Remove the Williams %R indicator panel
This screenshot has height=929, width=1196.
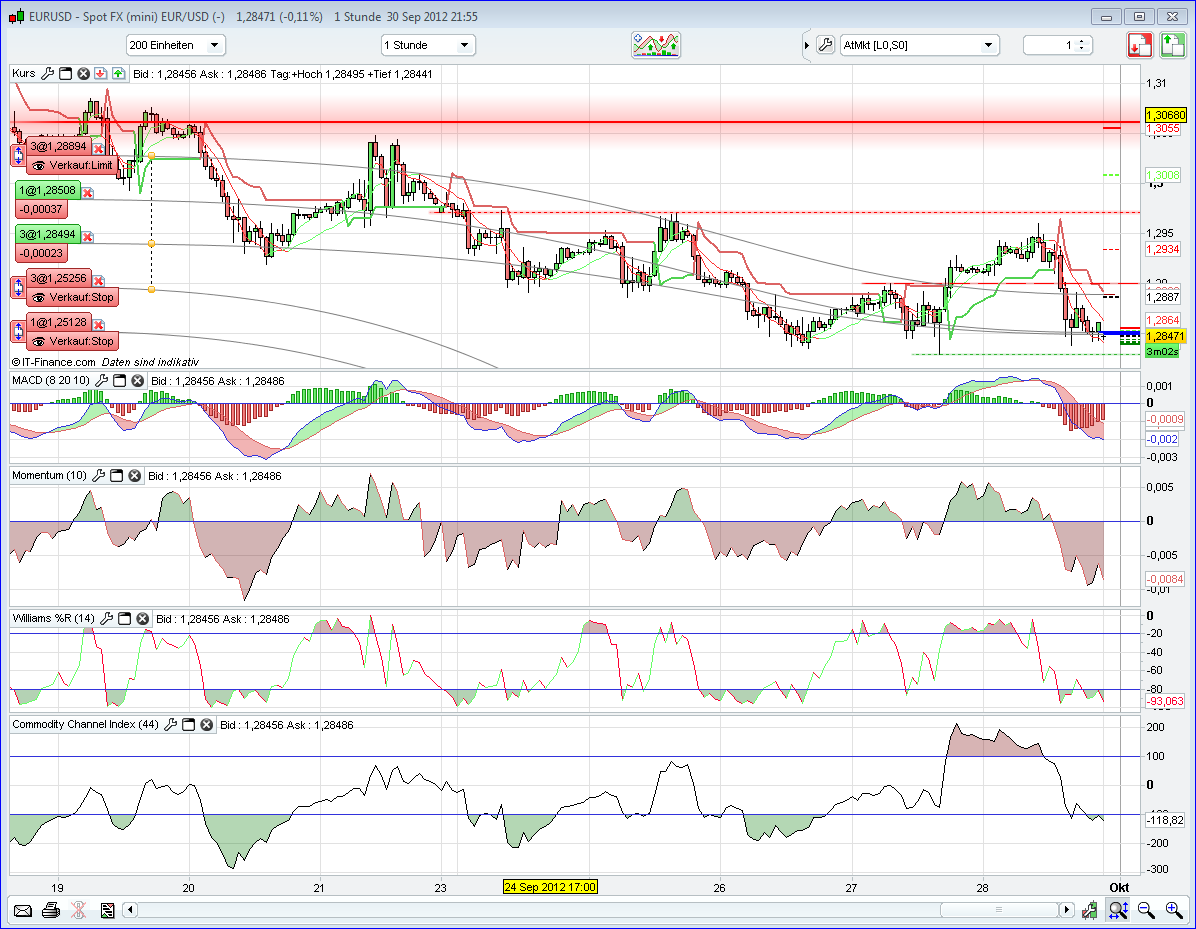pyautogui.click(x=143, y=619)
